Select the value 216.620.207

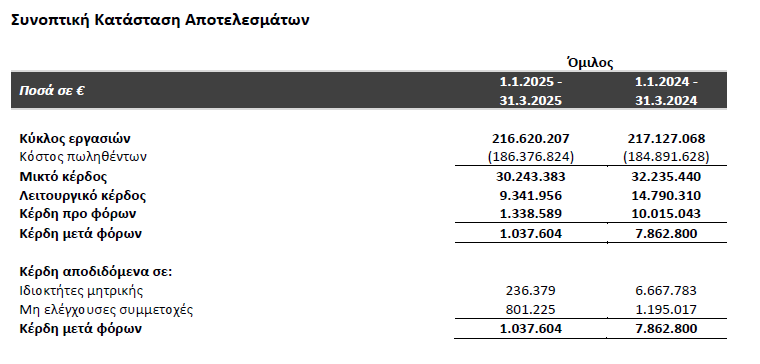(531, 139)
